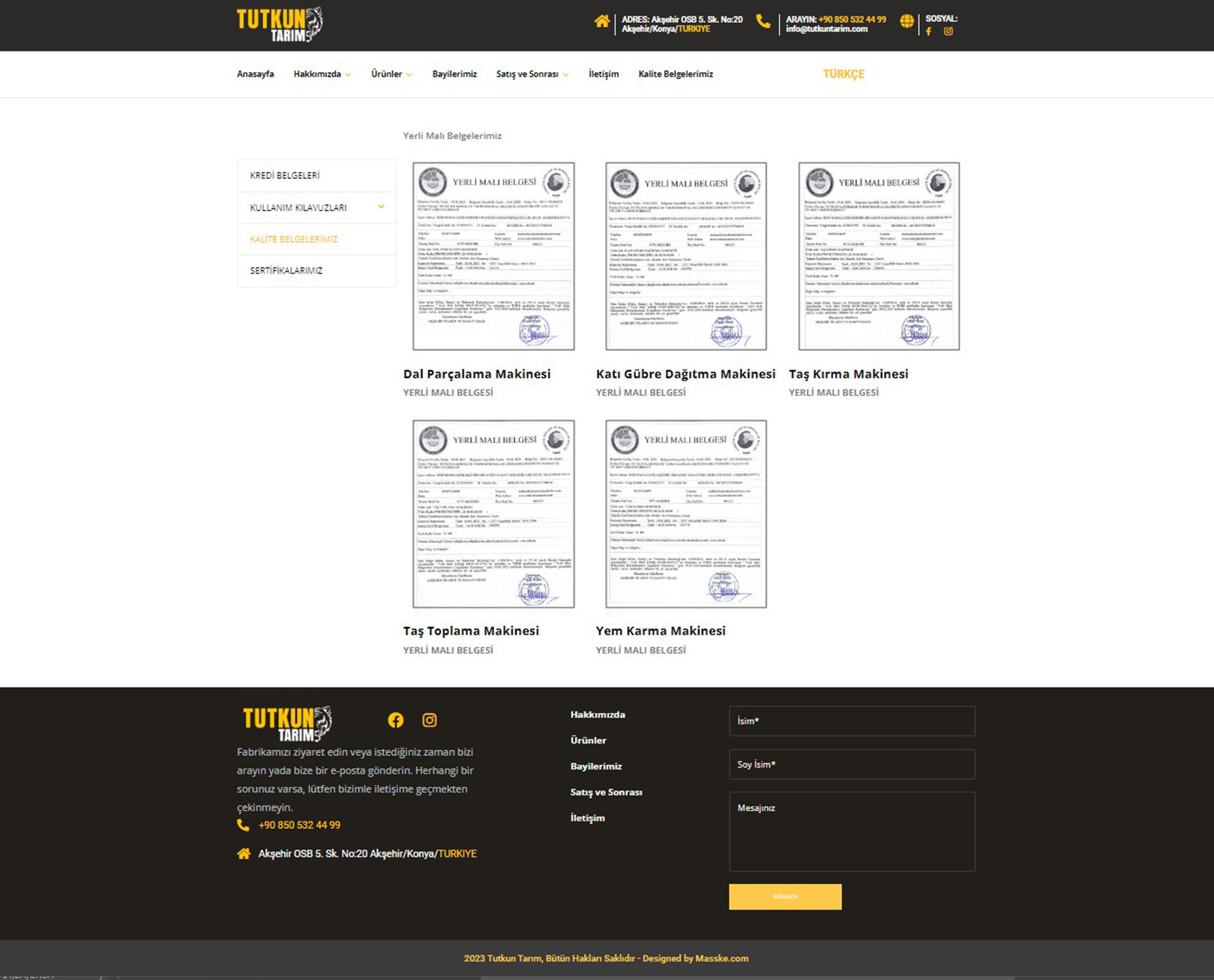The width and height of the screenshot is (1214, 980).
Task: Open Dal Parçalama Makinesi certificate thumbnail
Action: tap(493, 256)
